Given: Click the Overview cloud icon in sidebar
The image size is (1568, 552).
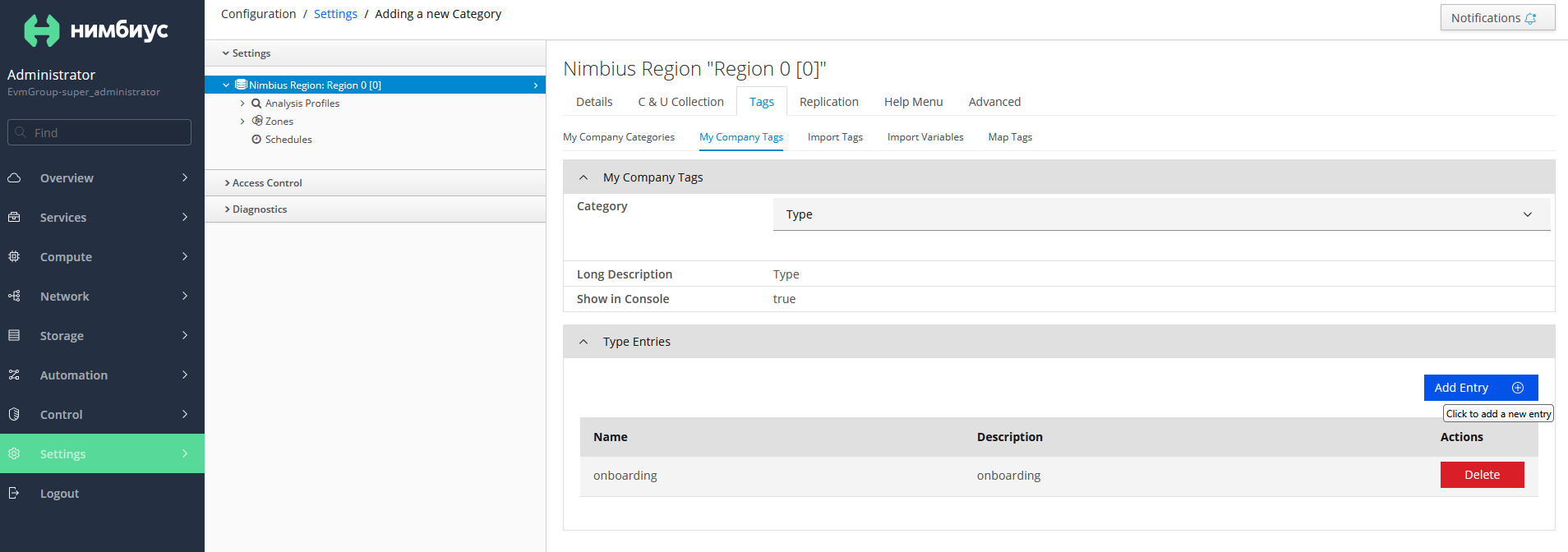Looking at the screenshot, I should pos(14,177).
